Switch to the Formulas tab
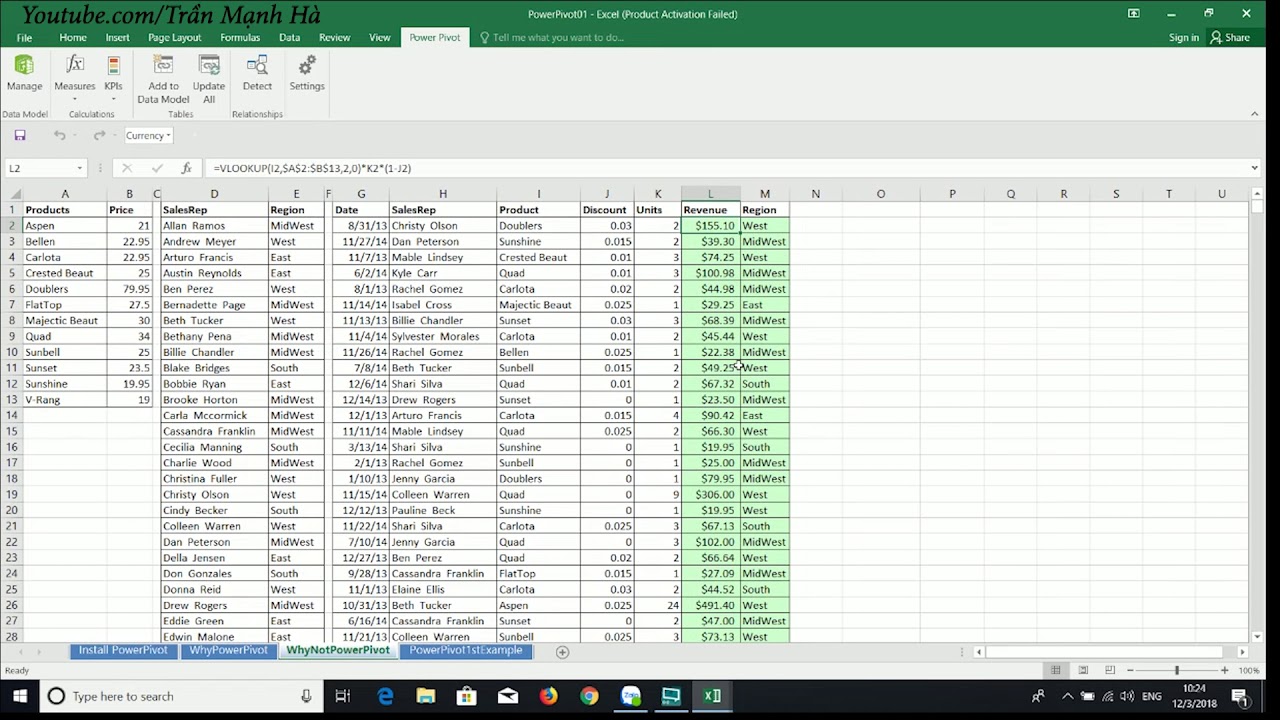 pos(240,37)
